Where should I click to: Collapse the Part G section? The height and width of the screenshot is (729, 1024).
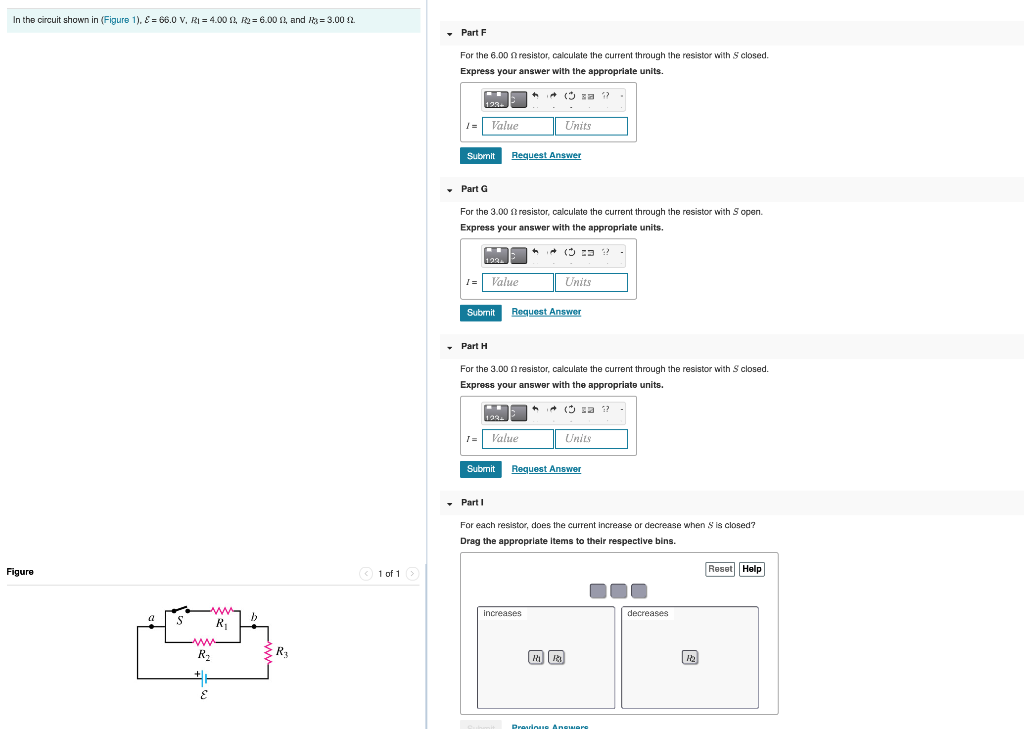[449, 189]
